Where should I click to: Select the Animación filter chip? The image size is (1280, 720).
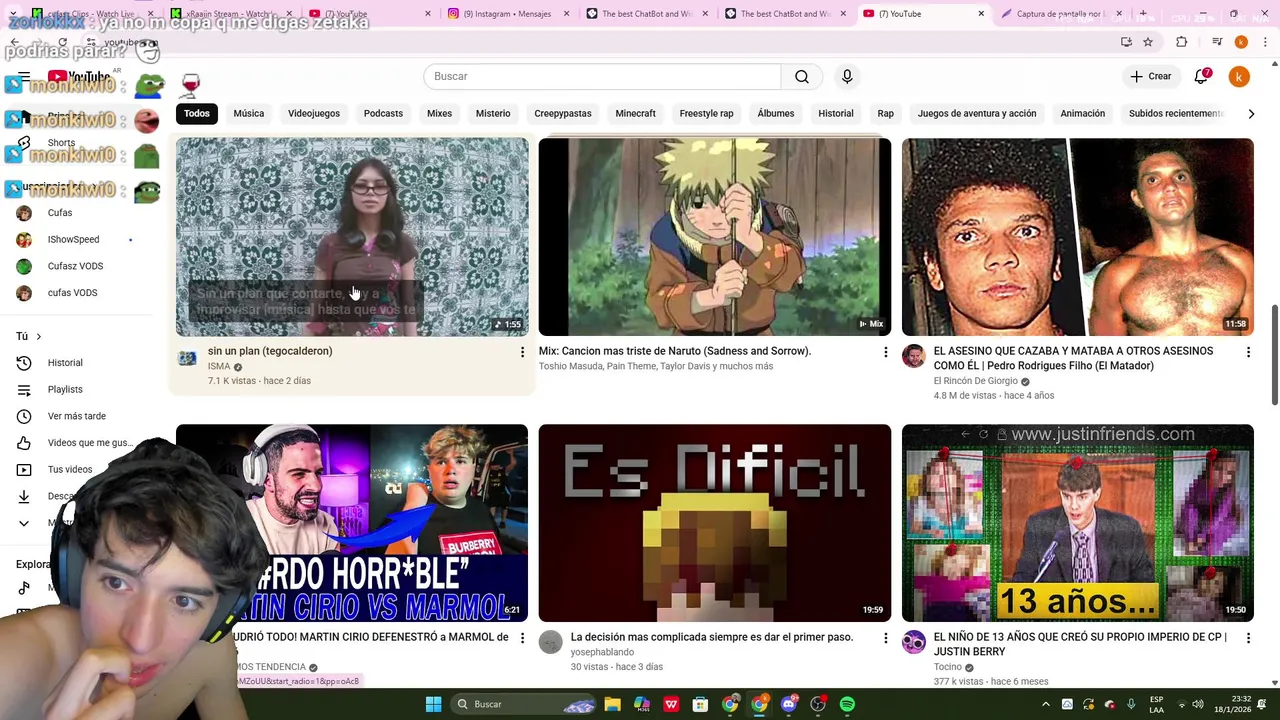(x=1083, y=114)
